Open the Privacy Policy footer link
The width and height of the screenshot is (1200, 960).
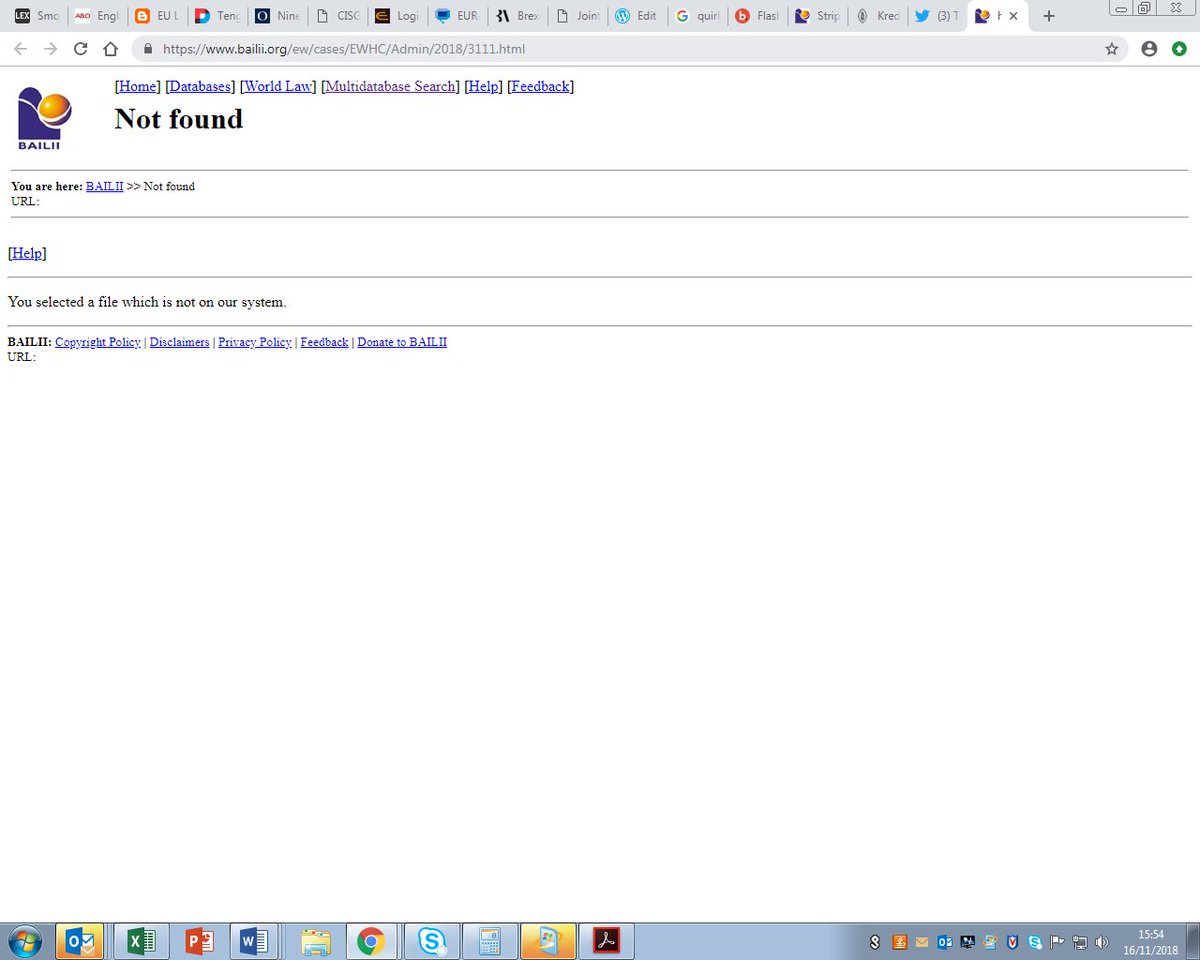click(255, 342)
